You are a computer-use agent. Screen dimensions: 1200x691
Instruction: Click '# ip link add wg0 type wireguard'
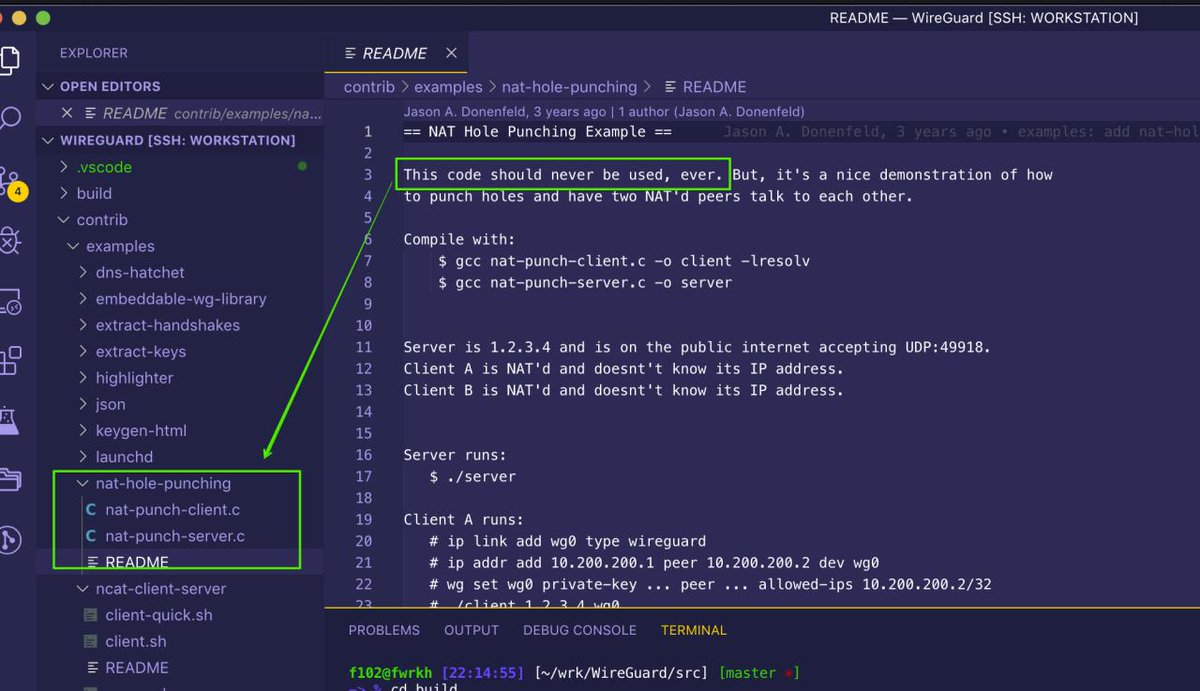tap(567, 541)
